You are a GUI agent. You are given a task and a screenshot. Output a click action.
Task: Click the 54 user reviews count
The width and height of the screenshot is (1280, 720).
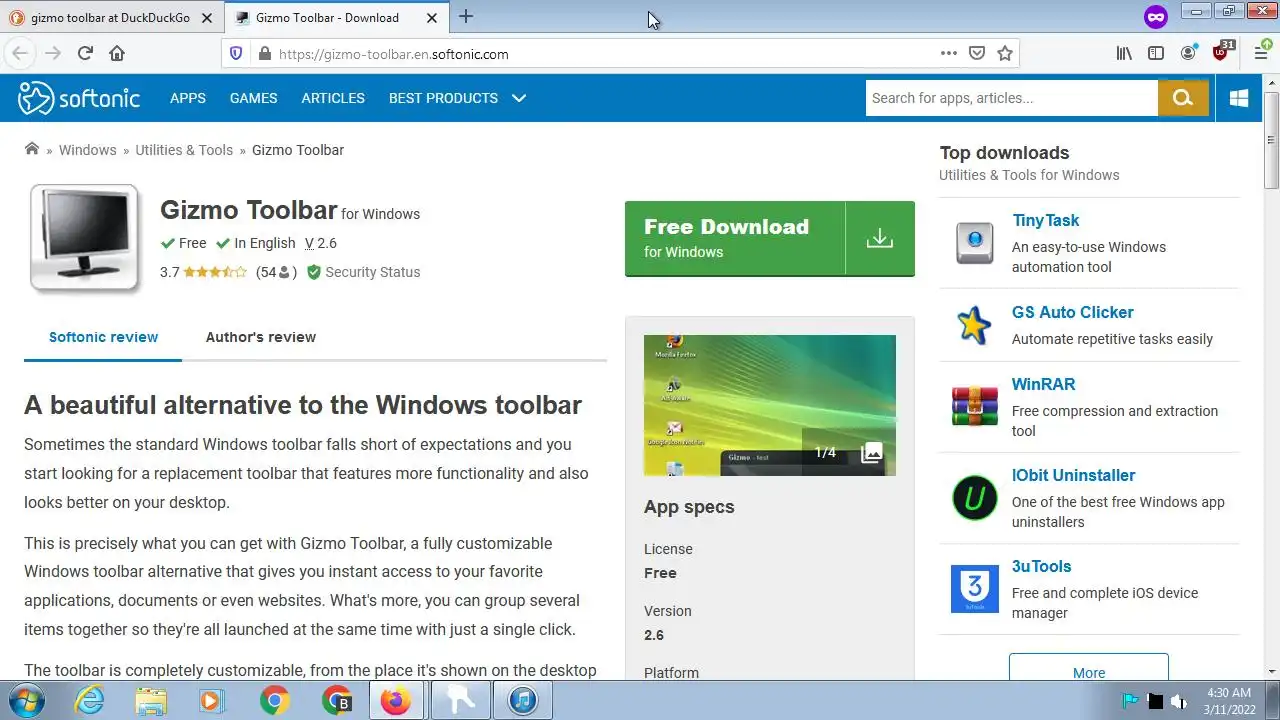(x=277, y=272)
